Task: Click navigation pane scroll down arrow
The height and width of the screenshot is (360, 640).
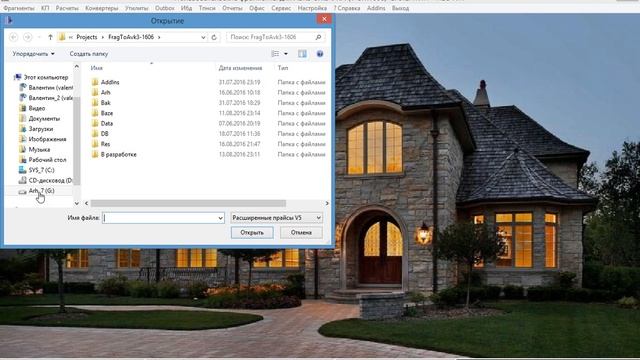Action: coord(77,203)
